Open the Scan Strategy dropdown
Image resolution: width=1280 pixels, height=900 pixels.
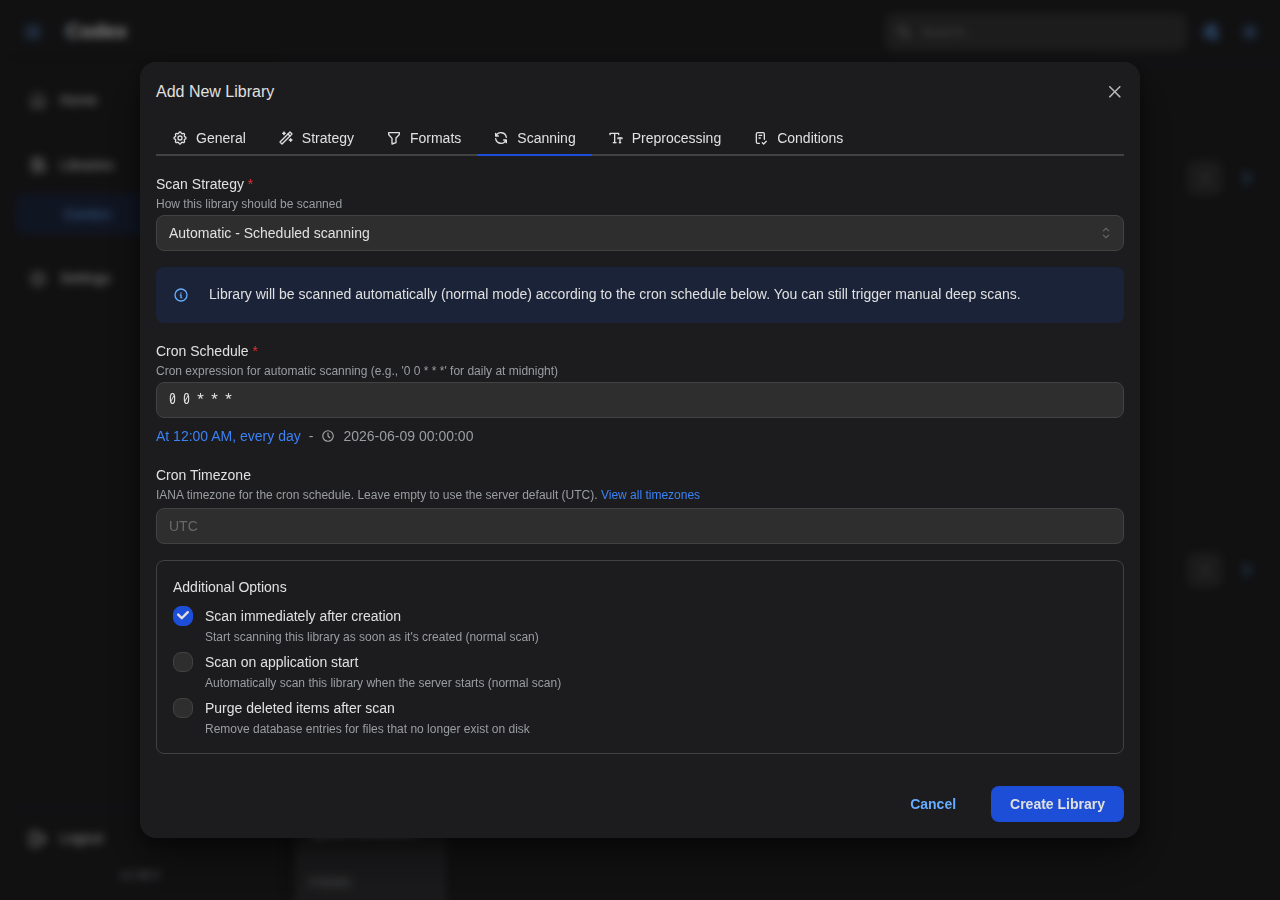point(640,233)
